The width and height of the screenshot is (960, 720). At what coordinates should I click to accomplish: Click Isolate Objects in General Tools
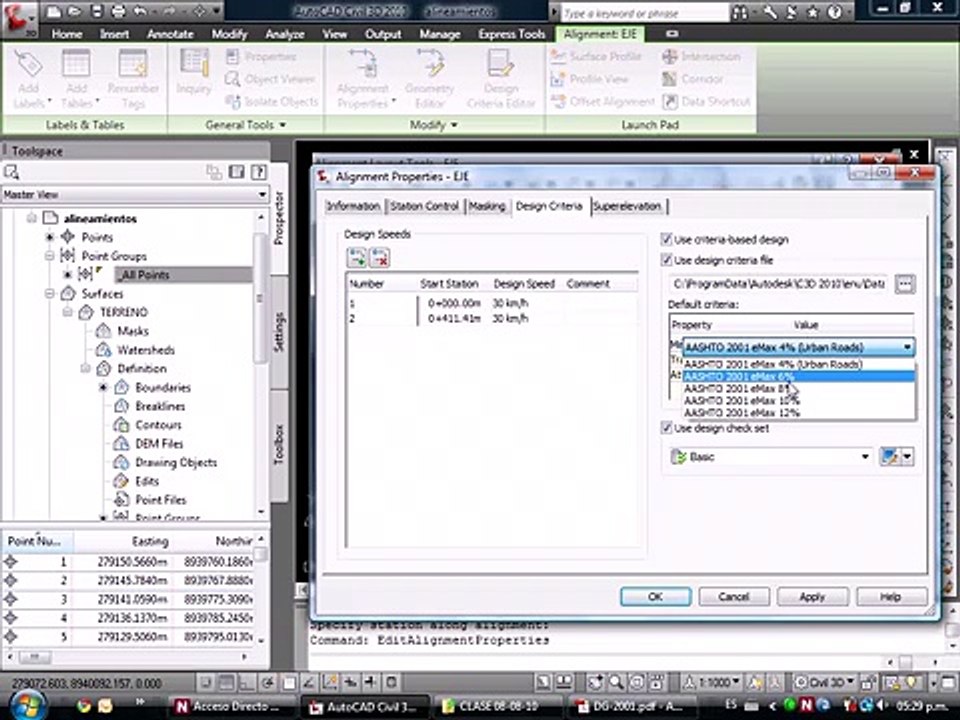[272, 102]
